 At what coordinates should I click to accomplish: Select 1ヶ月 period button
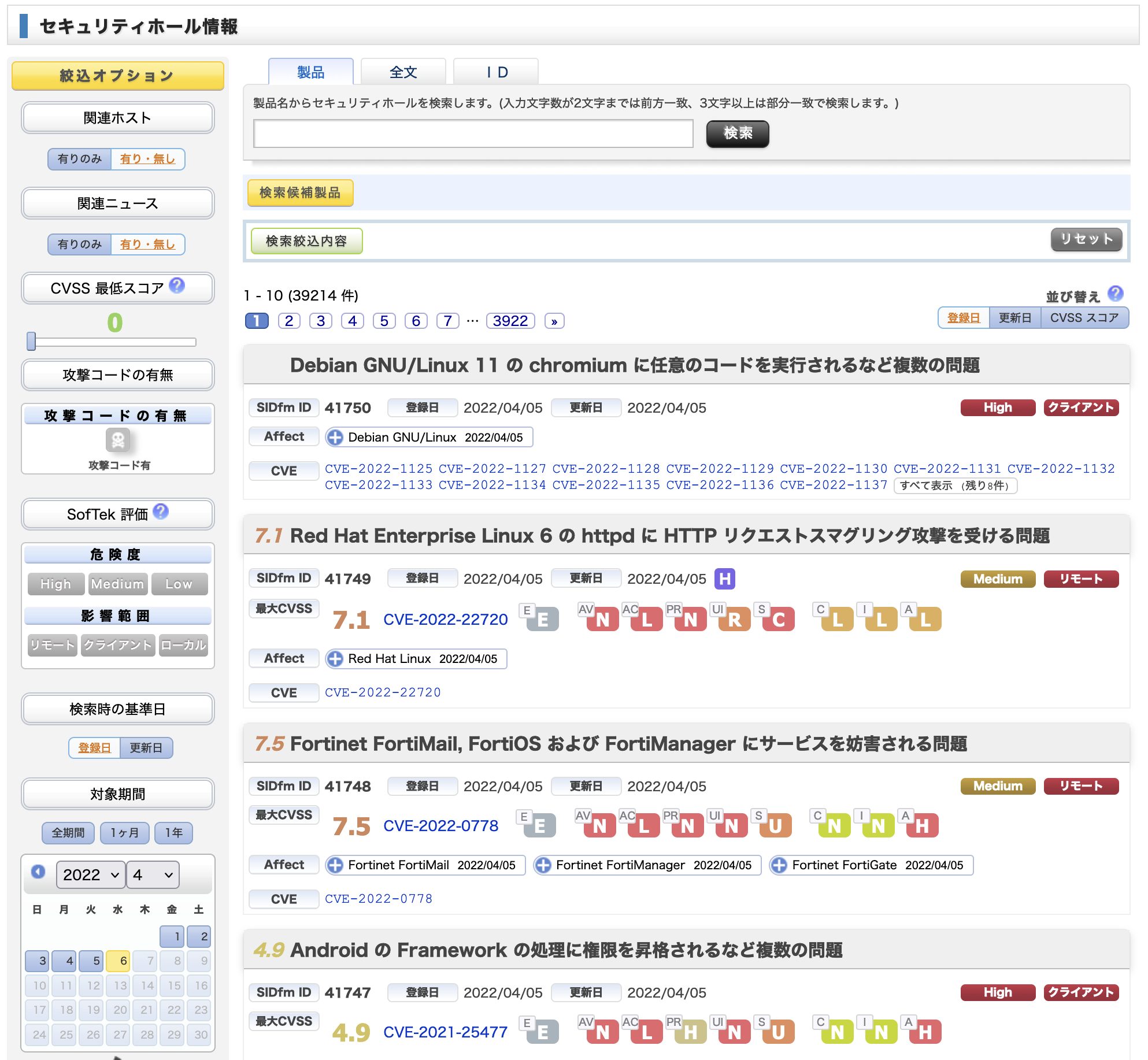[x=125, y=833]
